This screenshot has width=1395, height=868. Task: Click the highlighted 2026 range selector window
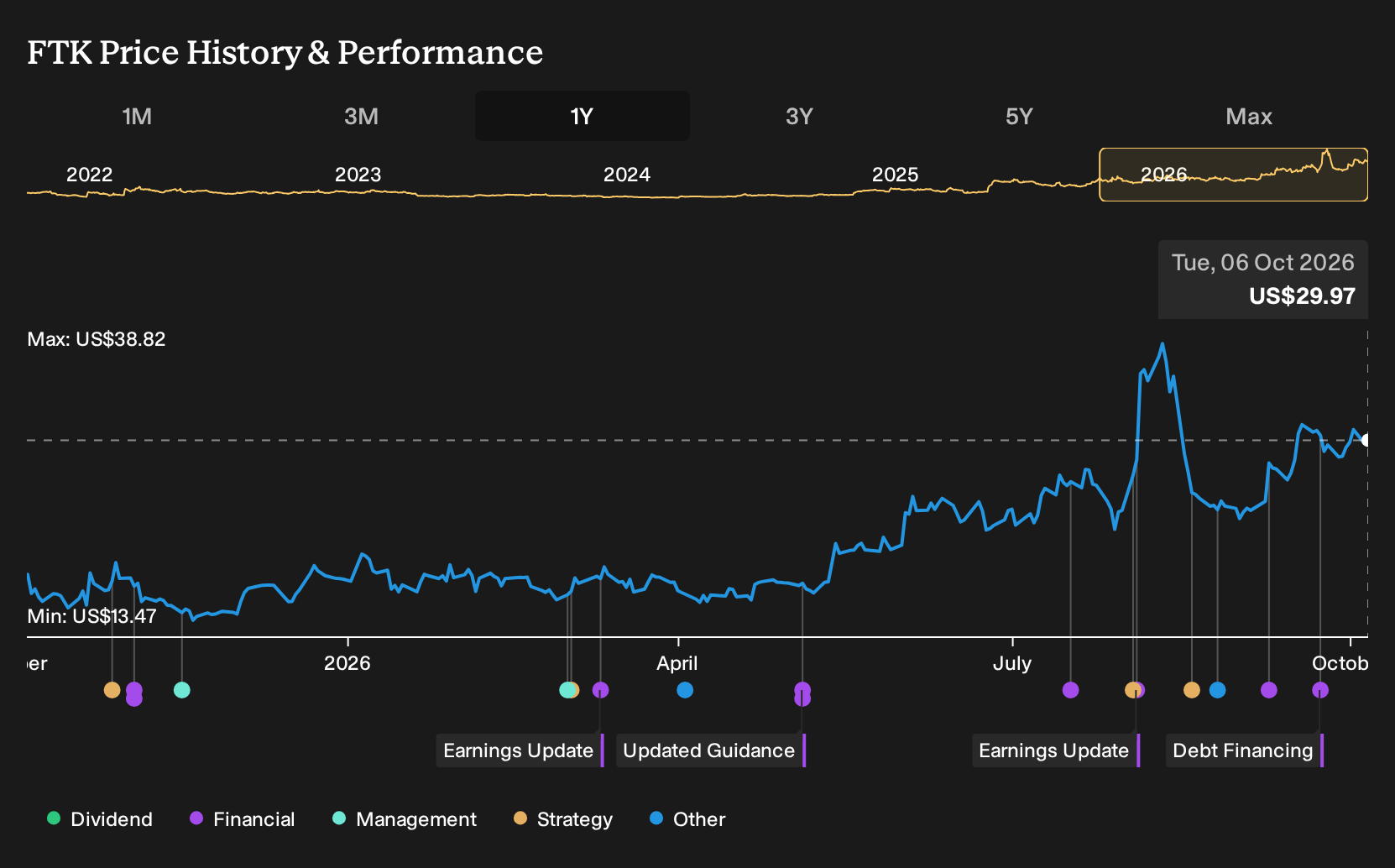(1234, 175)
